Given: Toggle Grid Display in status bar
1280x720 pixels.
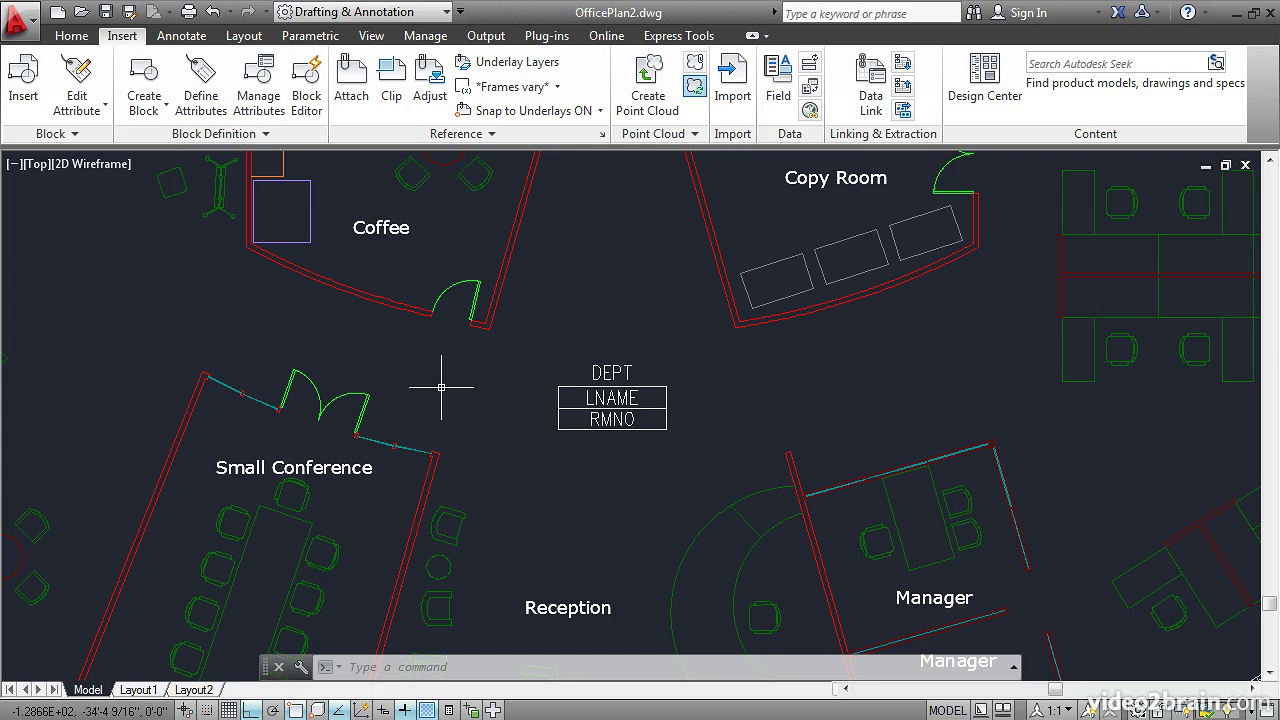Looking at the screenshot, I should click(x=229, y=710).
